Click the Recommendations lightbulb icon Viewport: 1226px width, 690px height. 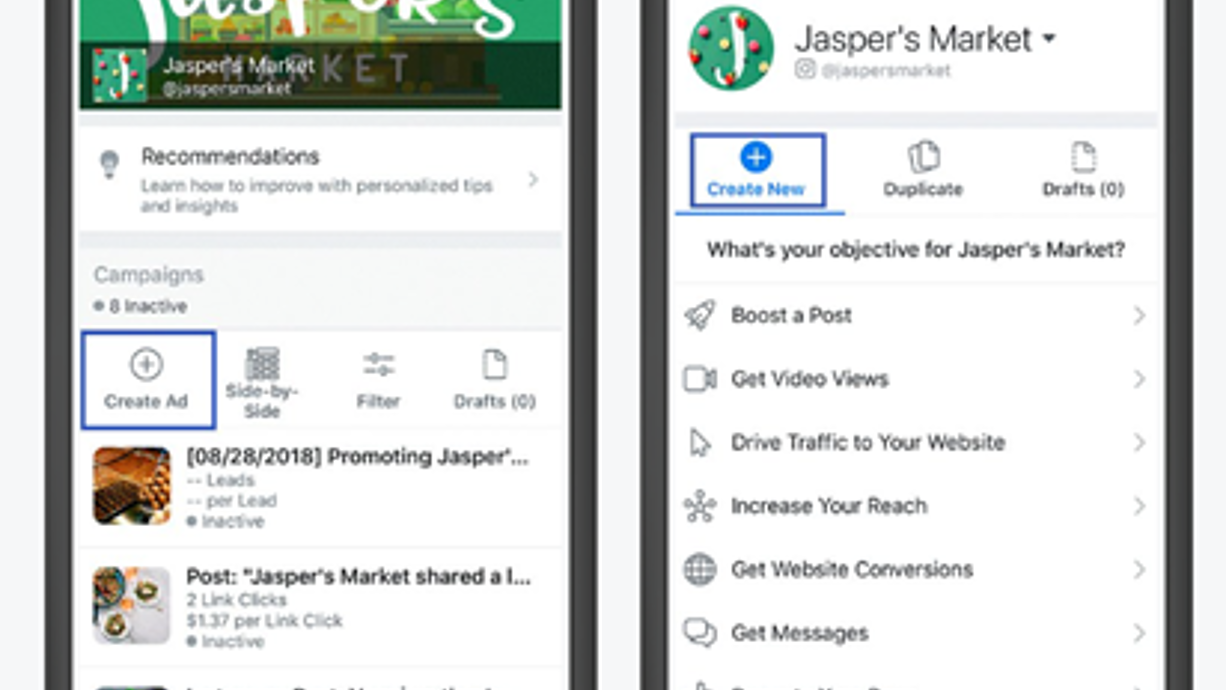110,164
